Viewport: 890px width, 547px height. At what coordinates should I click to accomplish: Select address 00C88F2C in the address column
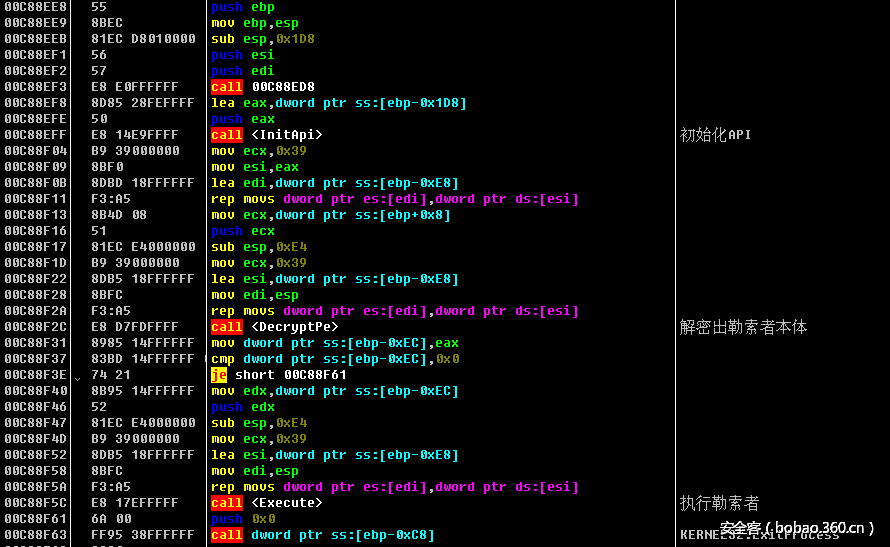(x=36, y=327)
